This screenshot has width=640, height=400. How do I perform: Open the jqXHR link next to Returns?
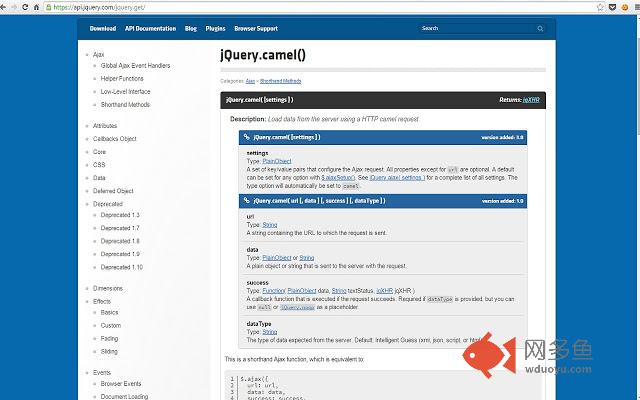[x=531, y=100]
